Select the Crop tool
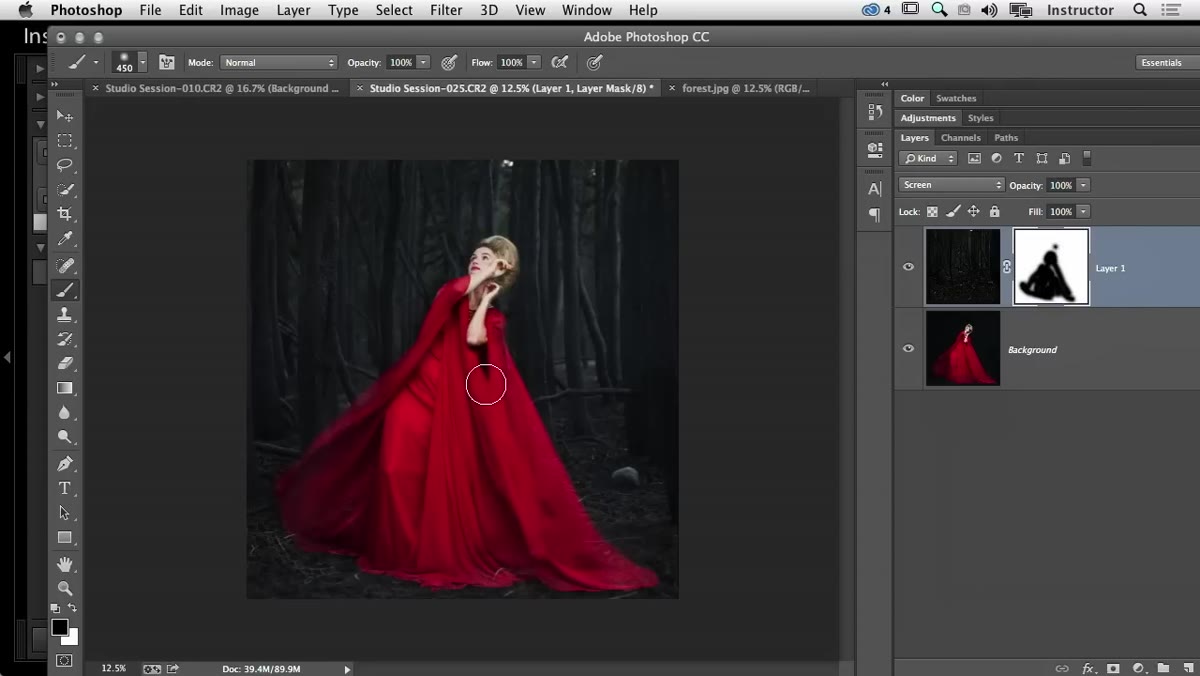 pyautogui.click(x=65, y=214)
